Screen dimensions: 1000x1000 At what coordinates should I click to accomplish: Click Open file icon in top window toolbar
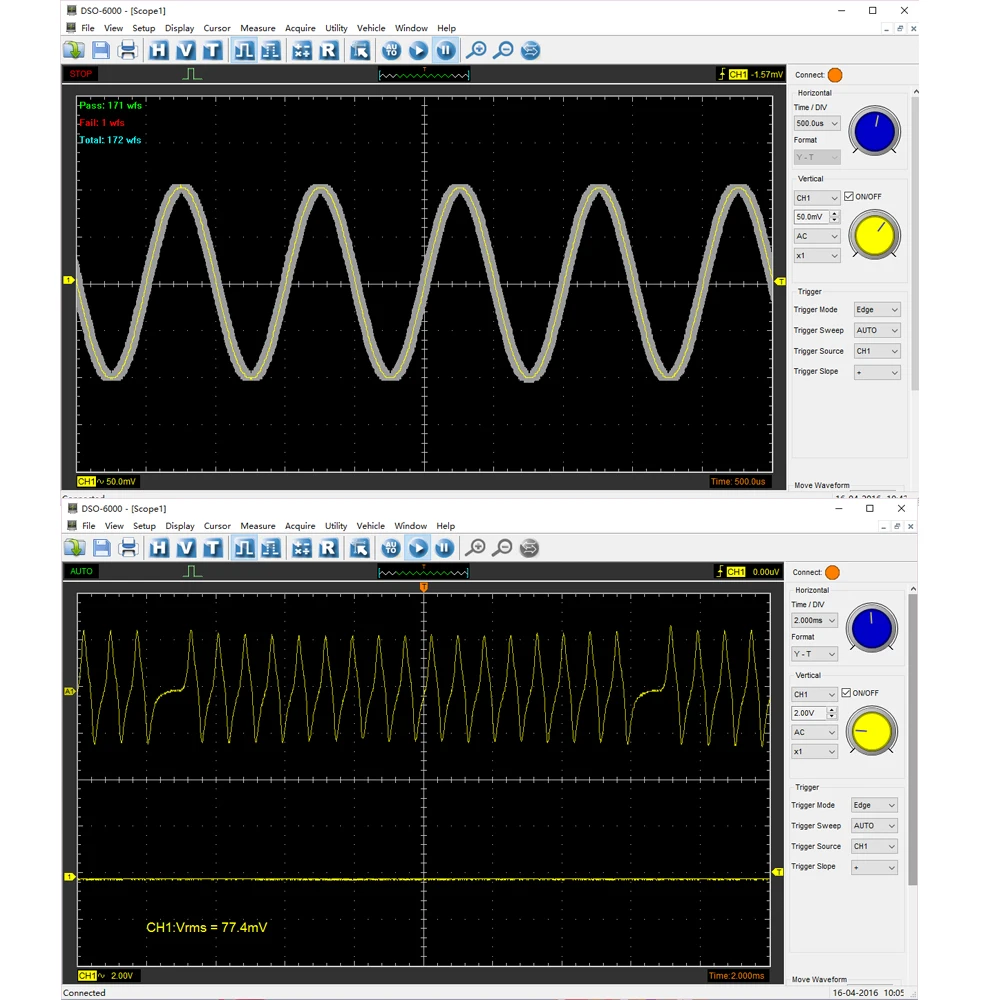click(74, 50)
